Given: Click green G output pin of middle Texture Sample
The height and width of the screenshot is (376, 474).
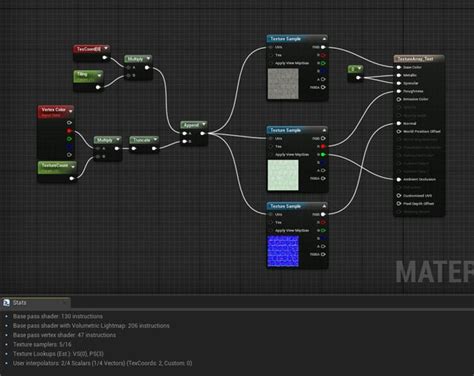Looking at the screenshot, I should [x=323, y=154].
